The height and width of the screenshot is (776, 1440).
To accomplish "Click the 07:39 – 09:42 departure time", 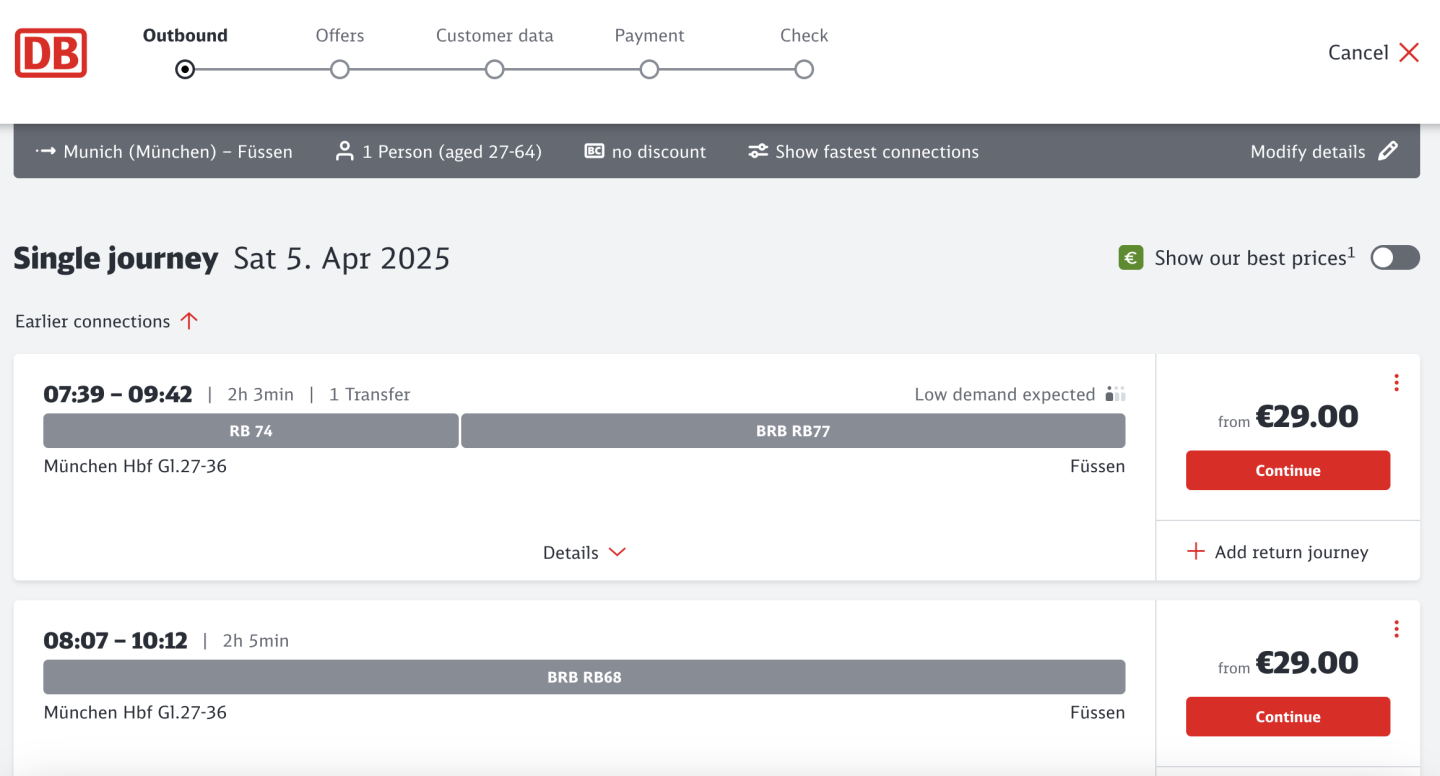I will [x=118, y=394].
